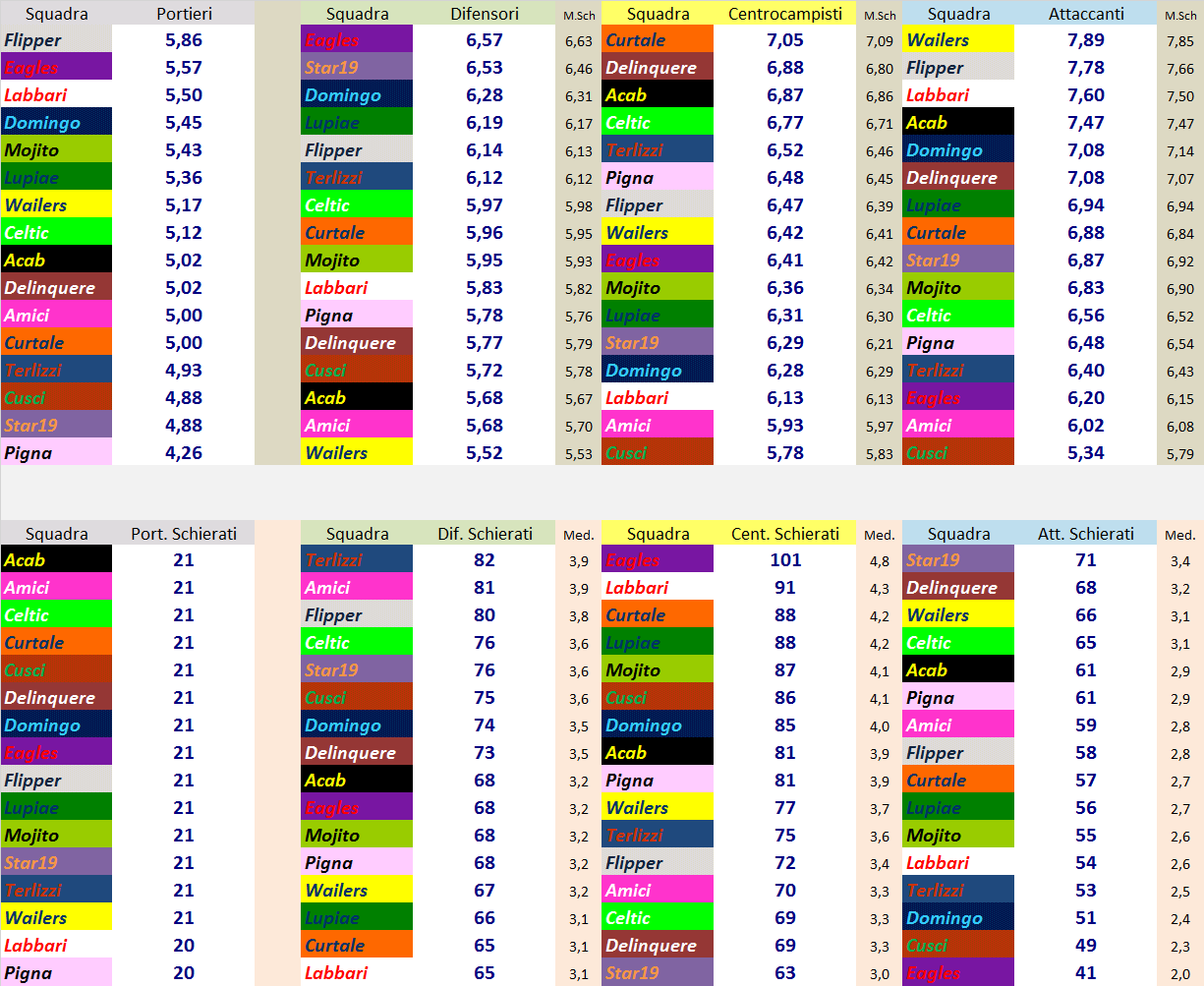1204x986 pixels.
Task: Click the yellow Wailers cell under Attaccanti
Action: [958, 40]
